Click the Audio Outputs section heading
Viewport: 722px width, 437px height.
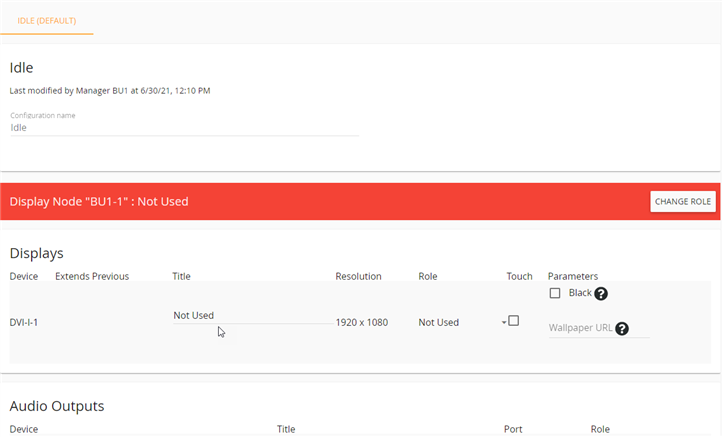[57, 406]
